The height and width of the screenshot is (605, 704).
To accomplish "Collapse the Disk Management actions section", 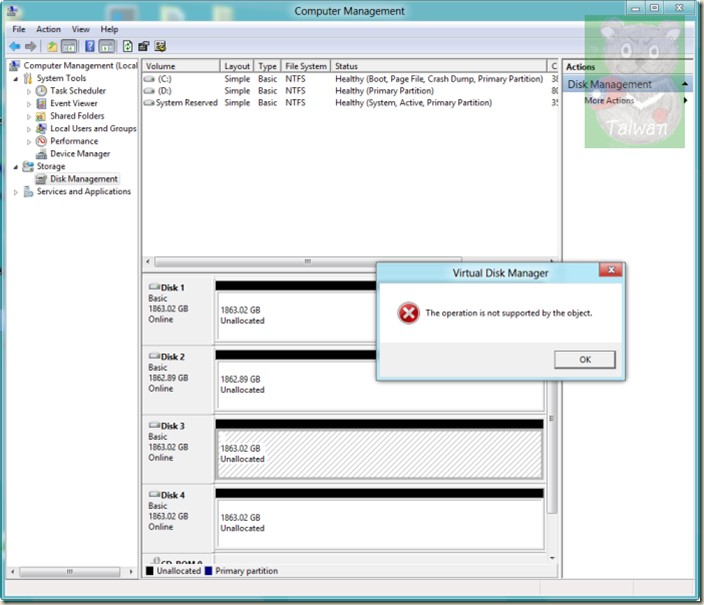I will 685,84.
